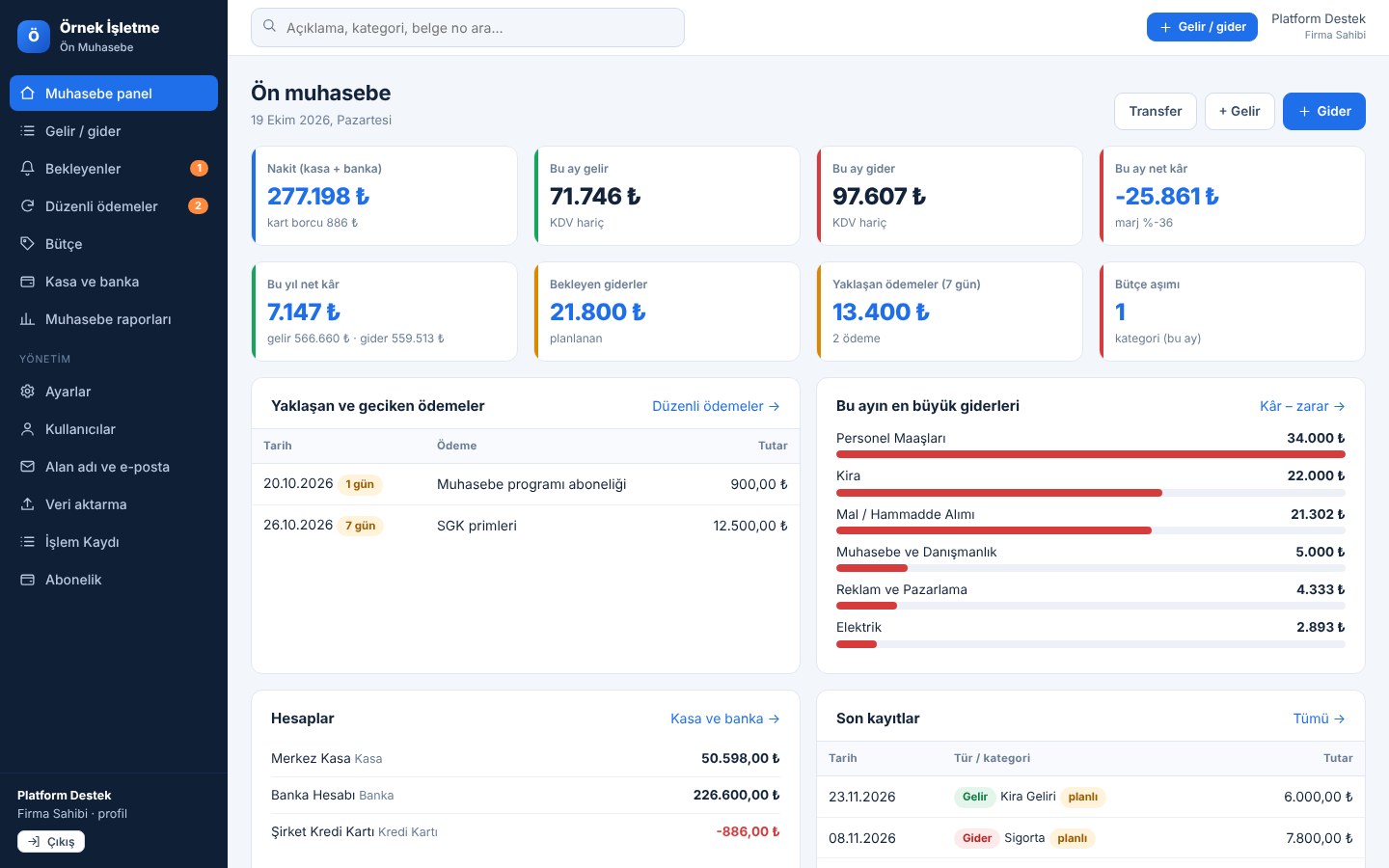
Task: Click the card icon beside Kasa ve banka
Action: coord(28,282)
